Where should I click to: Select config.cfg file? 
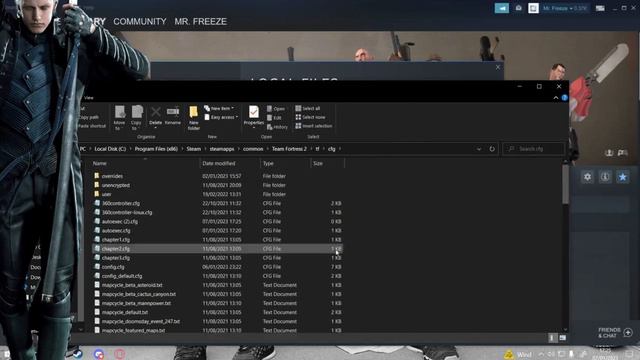coord(113,267)
